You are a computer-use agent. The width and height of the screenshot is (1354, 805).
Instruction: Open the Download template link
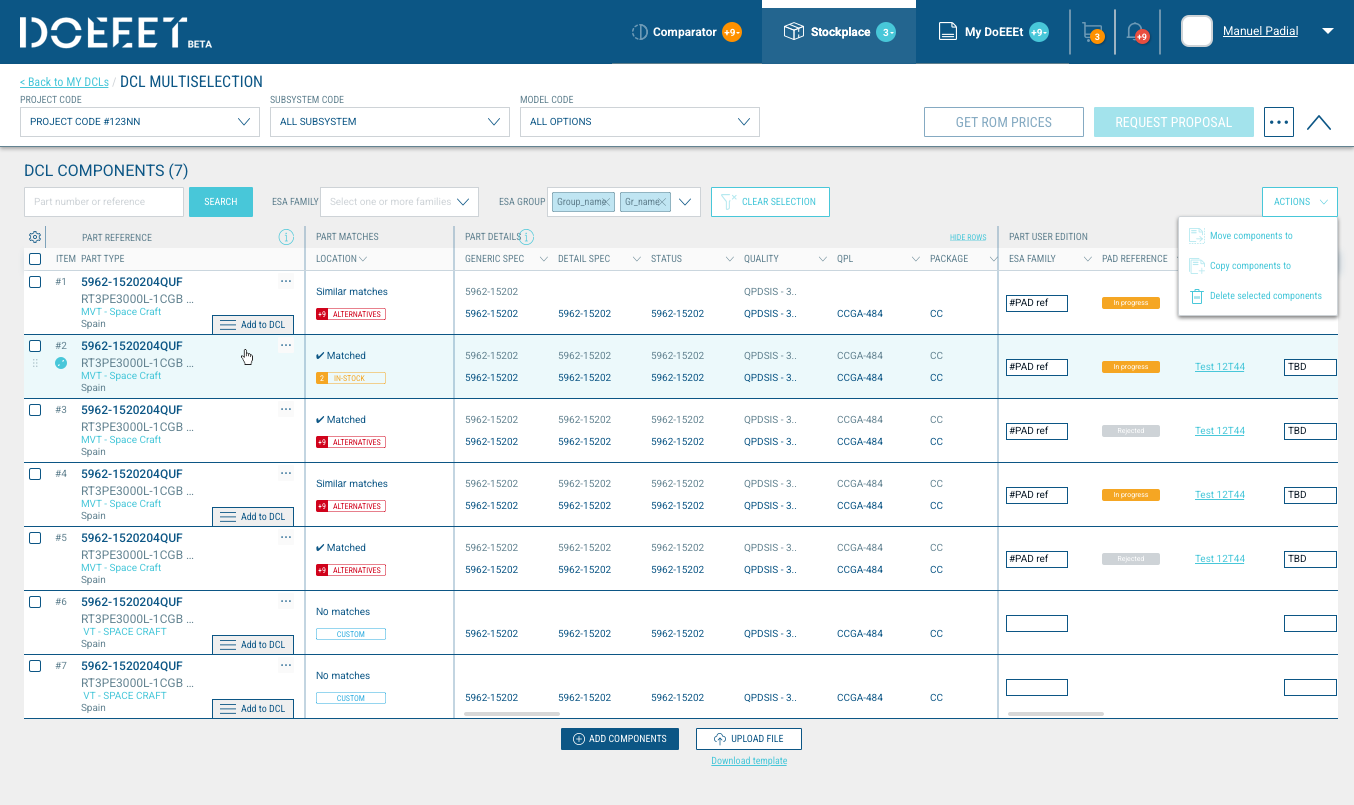[749, 761]
